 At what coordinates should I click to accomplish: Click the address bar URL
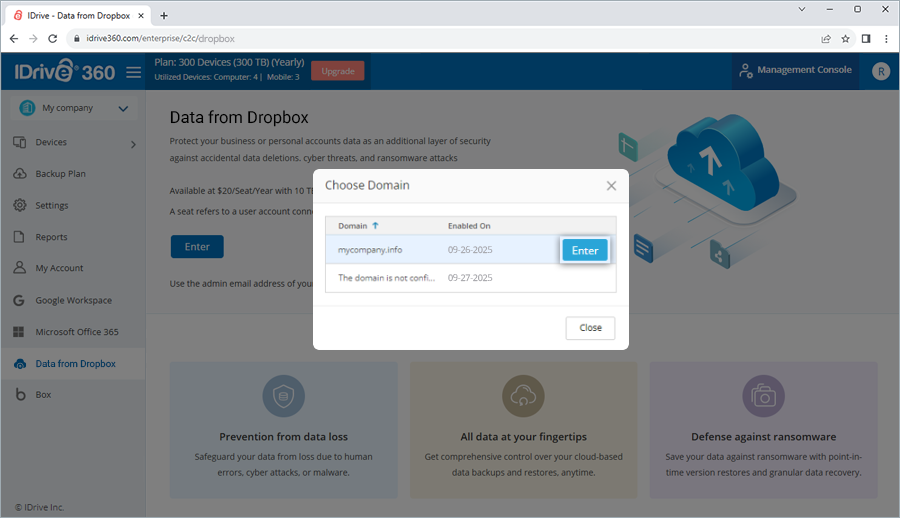pos(160,38)
